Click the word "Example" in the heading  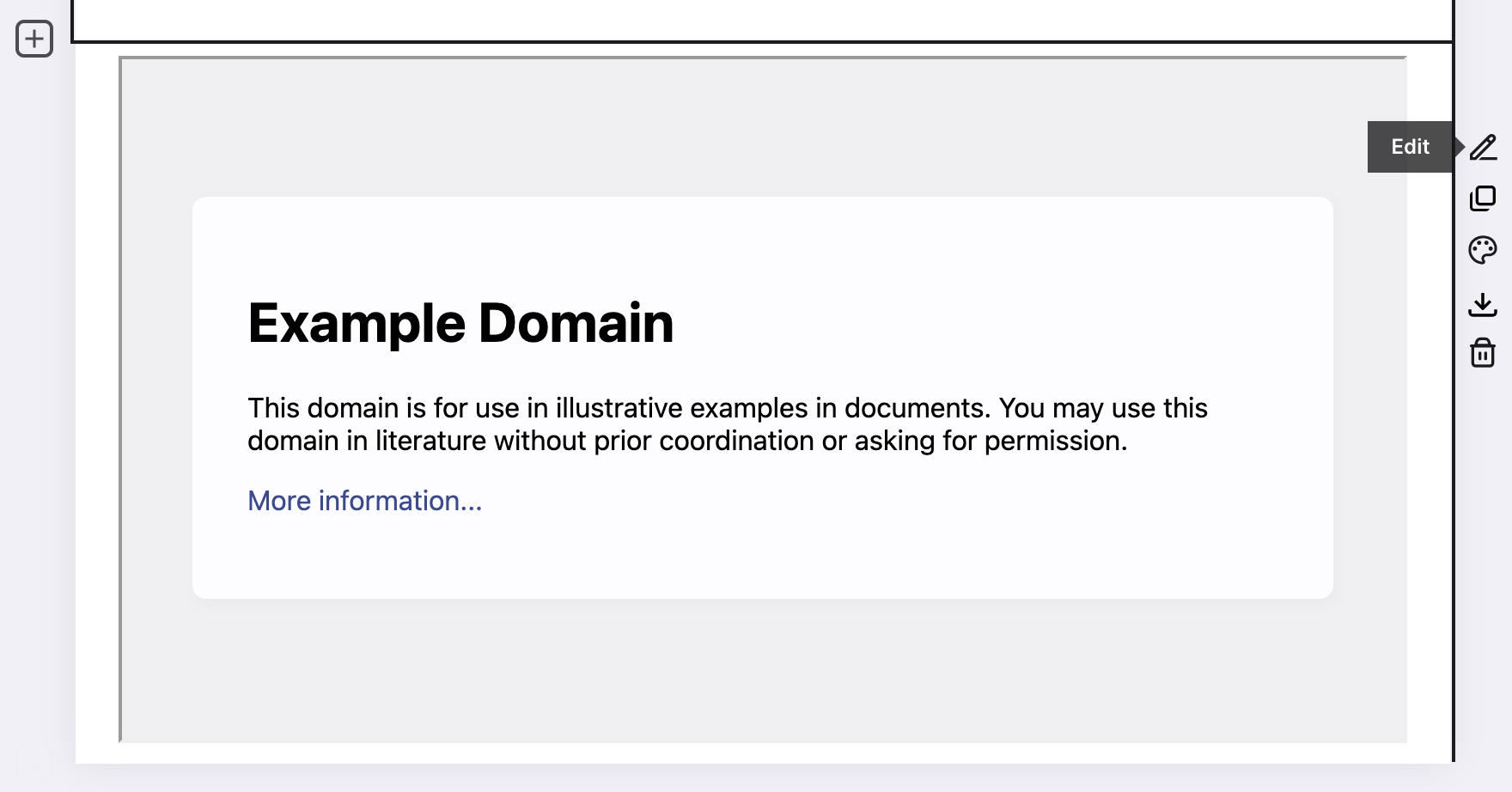tap(357, 324)
